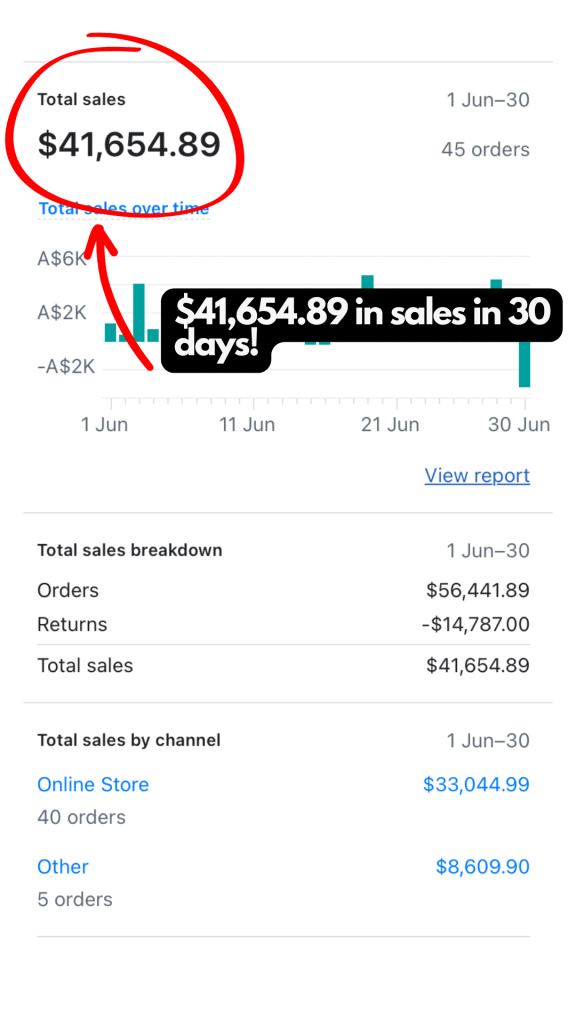
Task: Click the '1 Jun' axis label
Action: tap(104, 425)
